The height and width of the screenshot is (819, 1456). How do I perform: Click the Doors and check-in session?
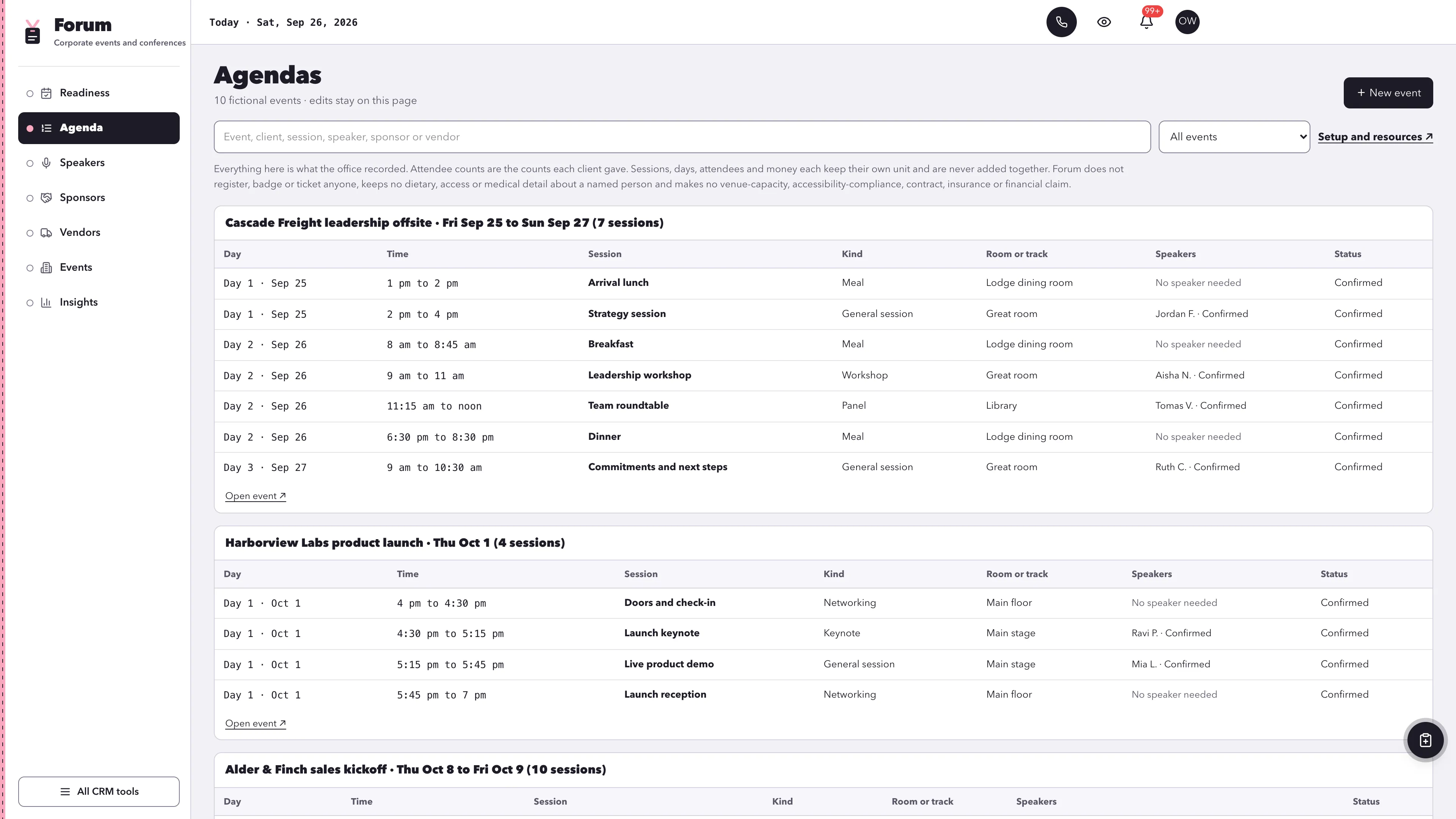(x=670, y=602)
